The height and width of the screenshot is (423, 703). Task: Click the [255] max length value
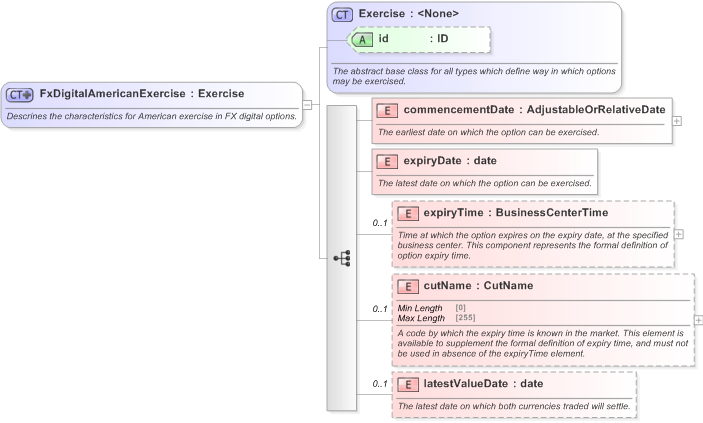pyautogui.click(x=465, y=318)
